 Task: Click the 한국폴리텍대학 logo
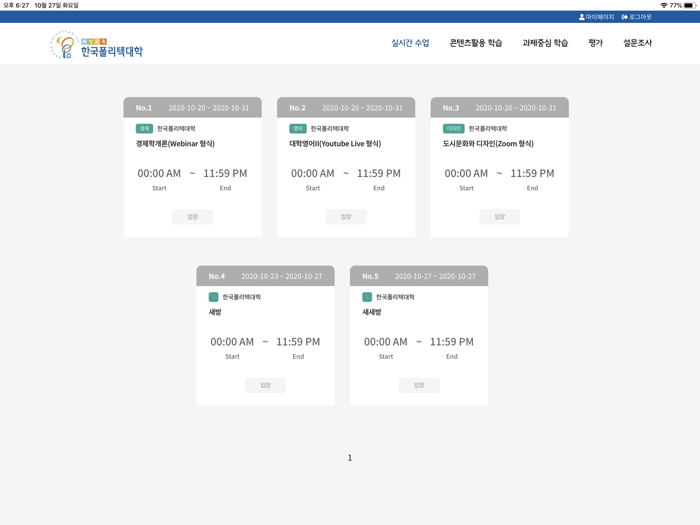pyautogui.click(x=97, y=45)
